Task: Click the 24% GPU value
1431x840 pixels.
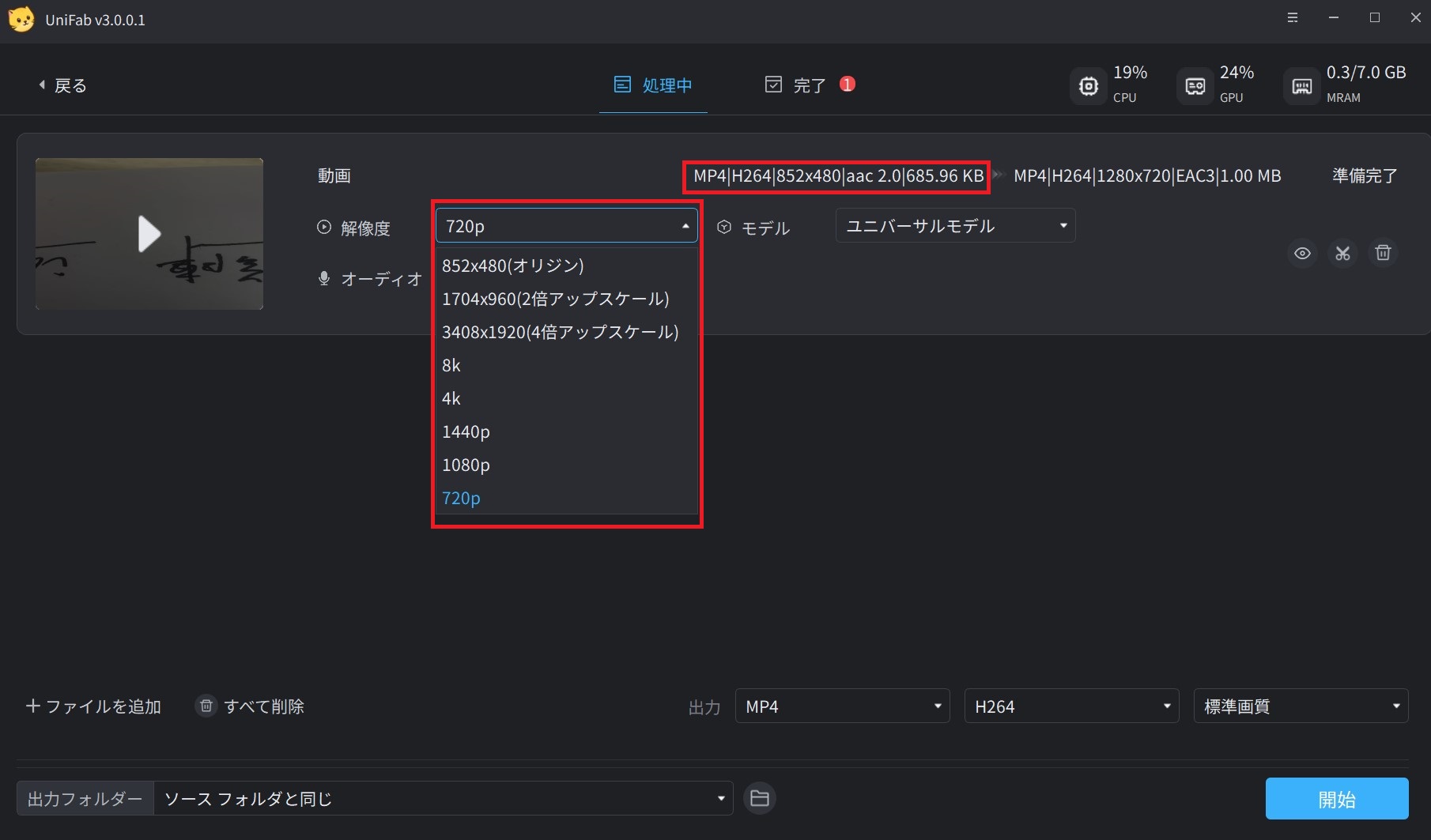Action: (1237, 73)
